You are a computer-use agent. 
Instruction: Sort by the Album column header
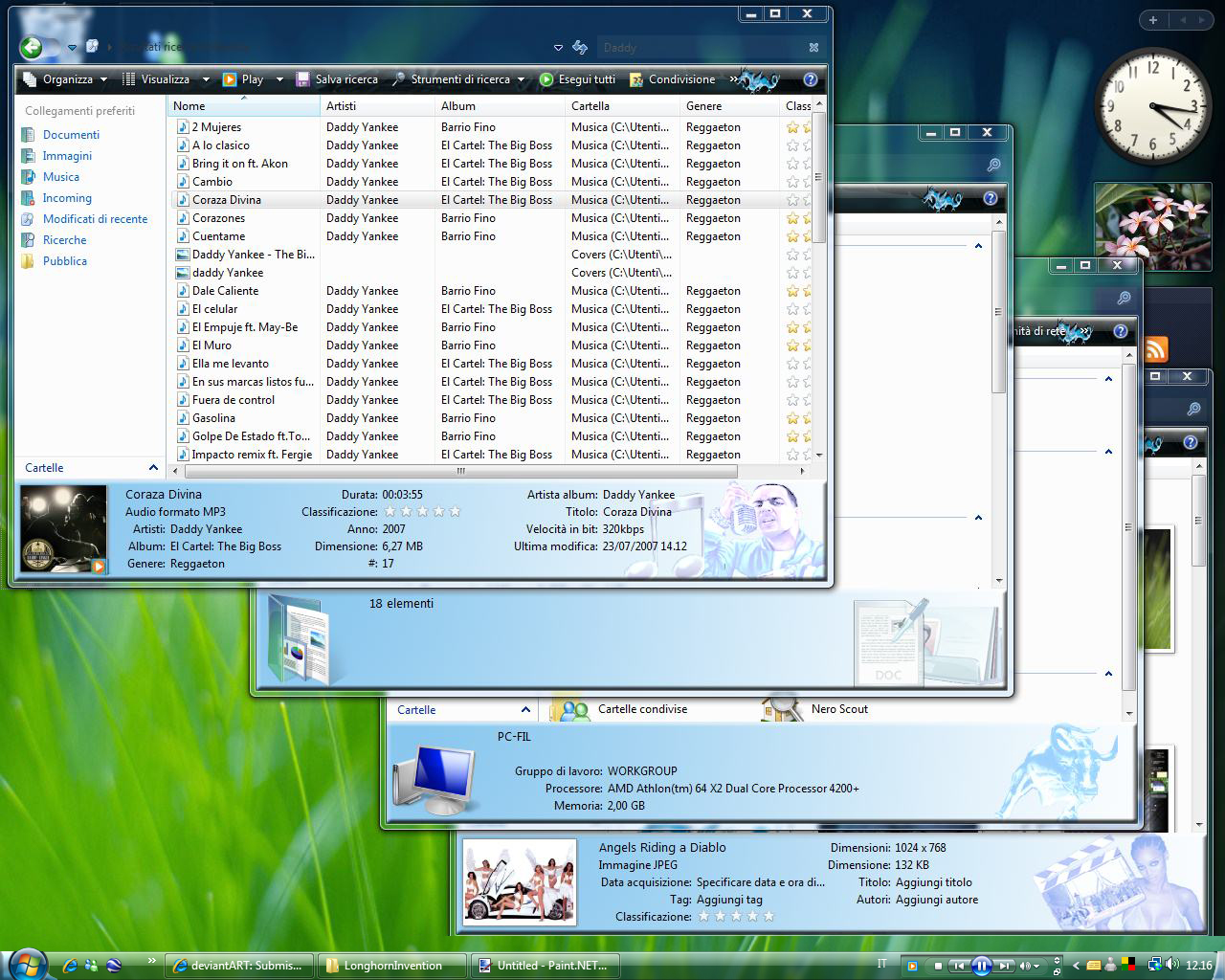point(501,106)
